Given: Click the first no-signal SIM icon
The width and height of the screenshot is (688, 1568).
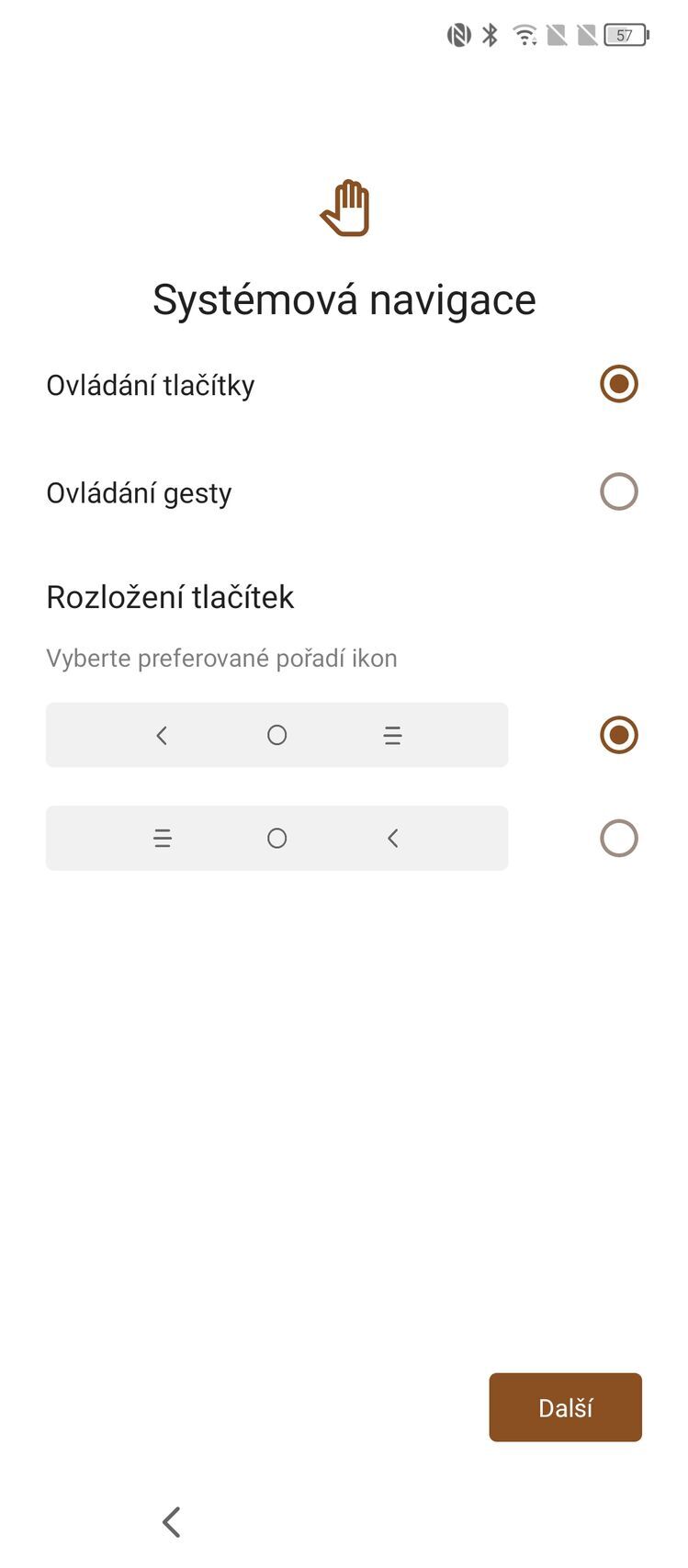Looking at the screenshot, I should coord(556,34).
